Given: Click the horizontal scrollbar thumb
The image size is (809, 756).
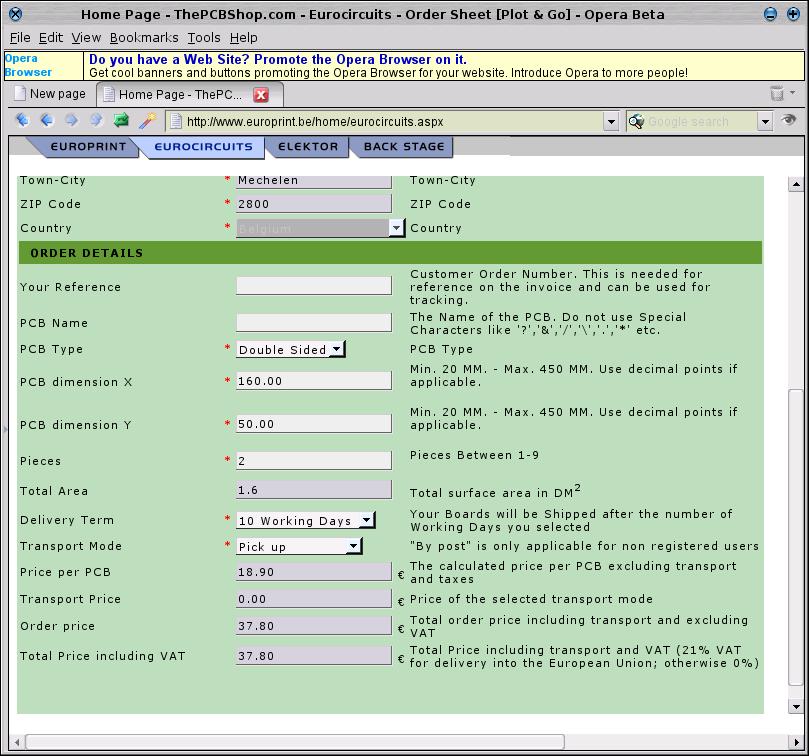Looking at the screenshot, I should [295, 742].
